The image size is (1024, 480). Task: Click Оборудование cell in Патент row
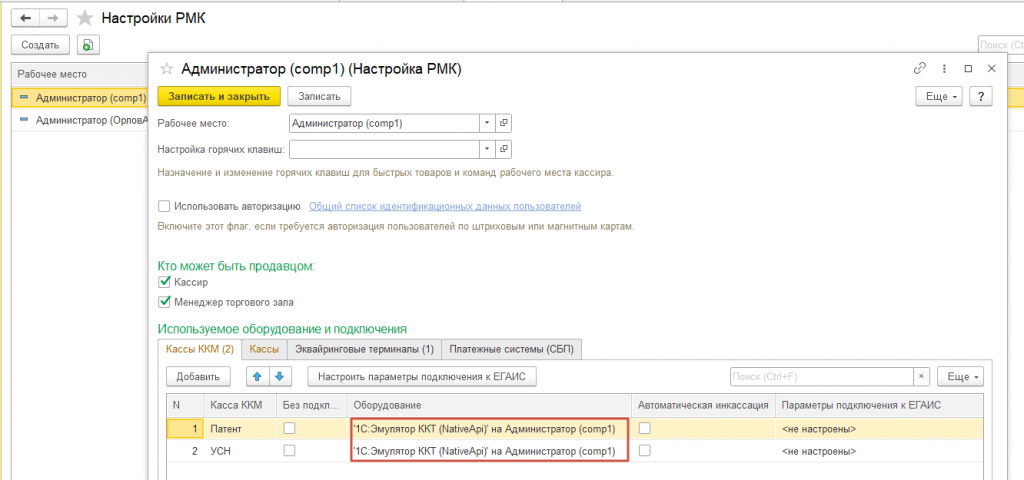(x=488, y=428)
